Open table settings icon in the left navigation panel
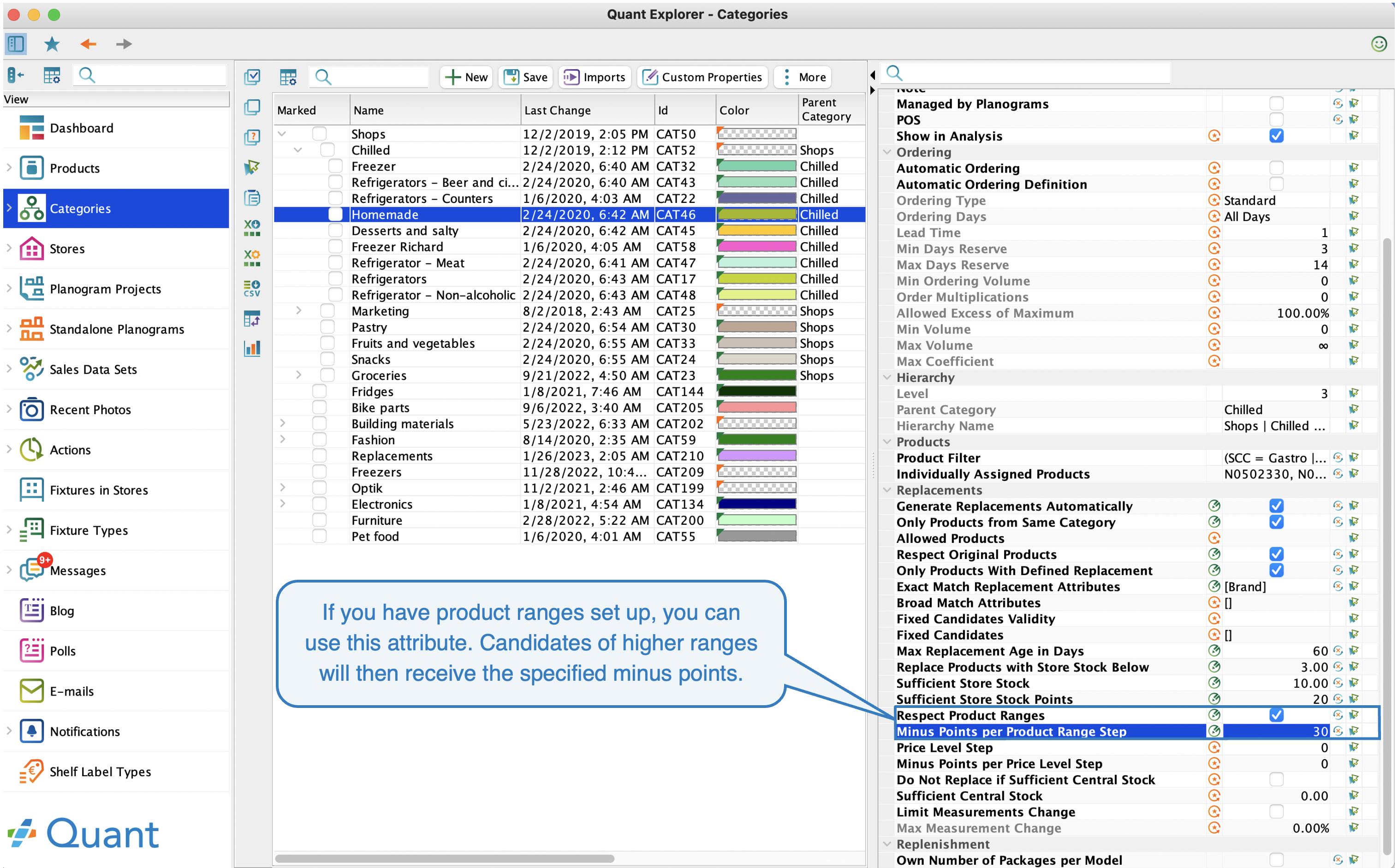 tap(52, 75)
